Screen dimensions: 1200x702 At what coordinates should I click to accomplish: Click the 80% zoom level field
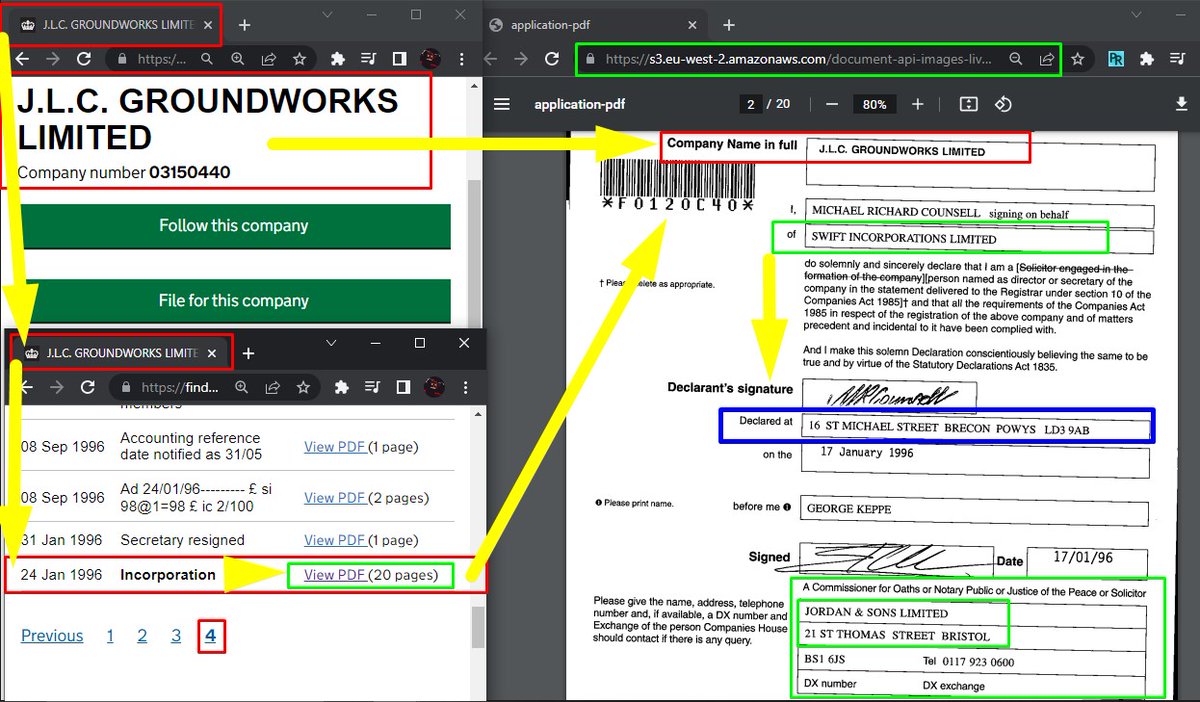tap(875, 104)
